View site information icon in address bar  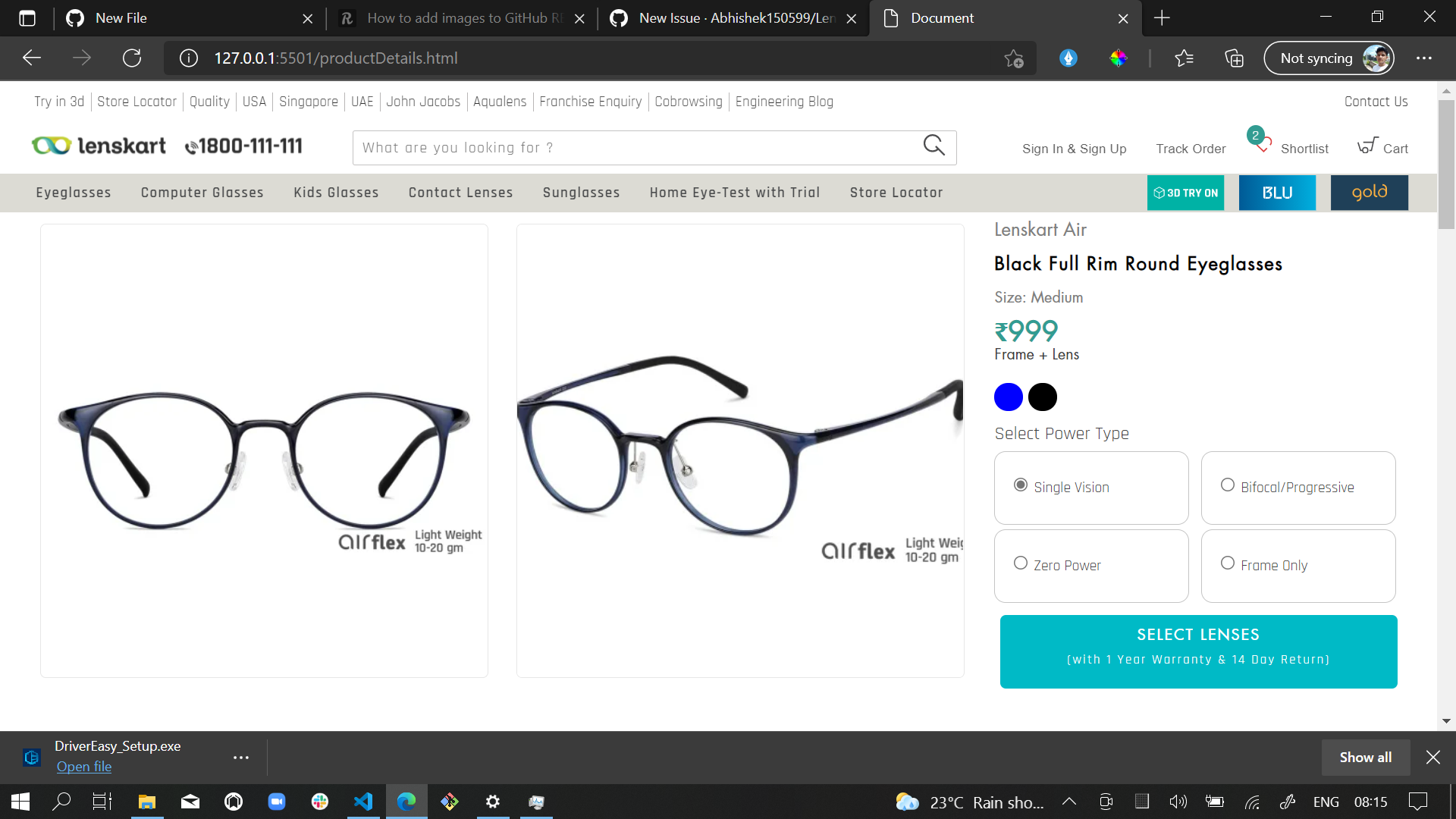189,58
